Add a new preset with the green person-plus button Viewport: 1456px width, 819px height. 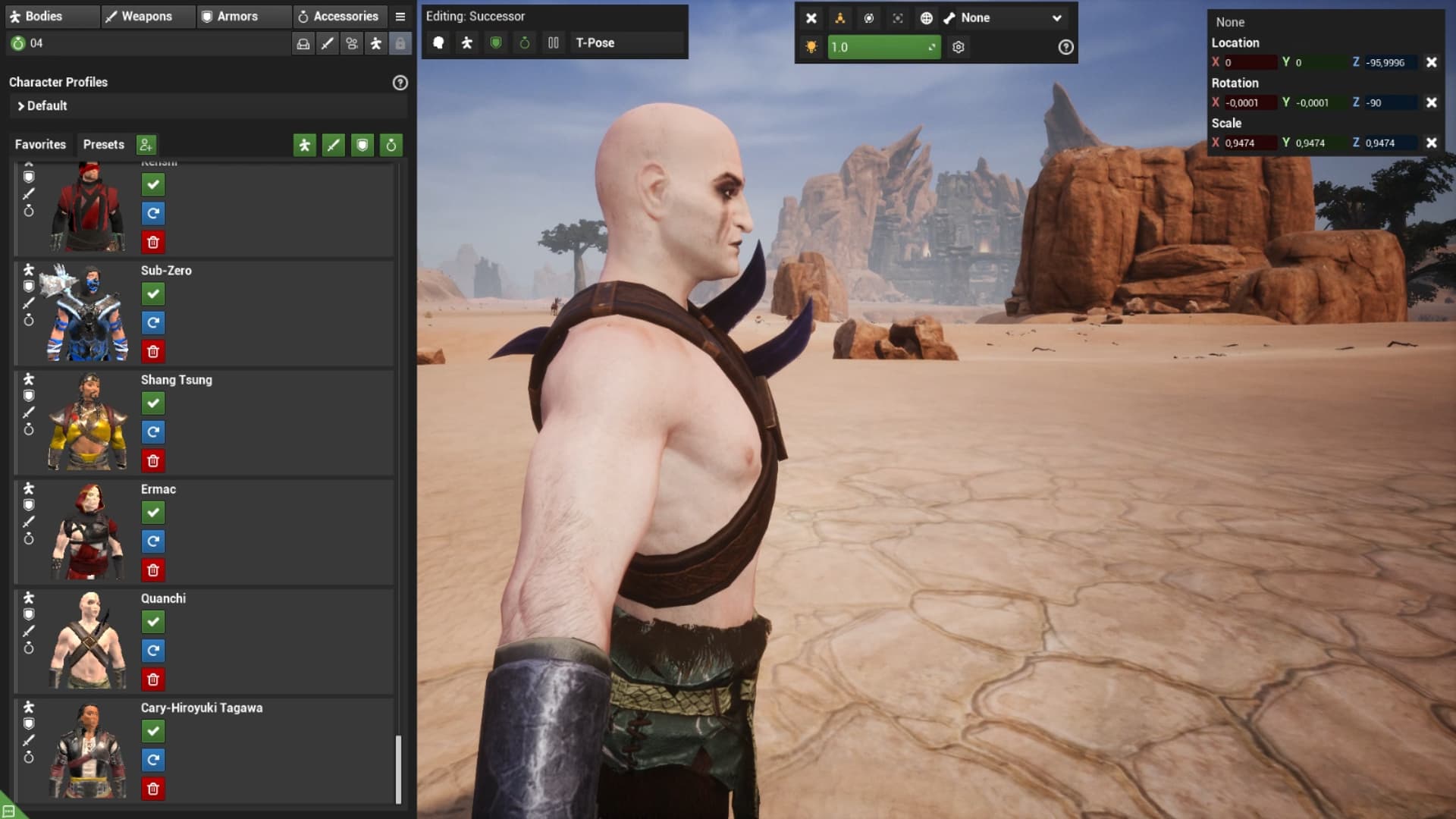(x=146, y=145)
